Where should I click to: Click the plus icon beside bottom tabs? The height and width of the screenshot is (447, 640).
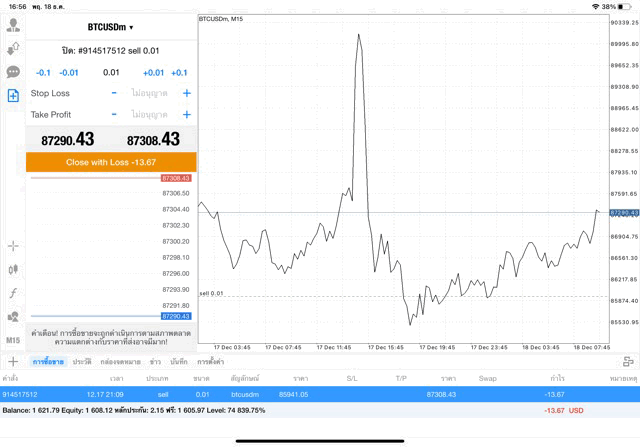13,361
